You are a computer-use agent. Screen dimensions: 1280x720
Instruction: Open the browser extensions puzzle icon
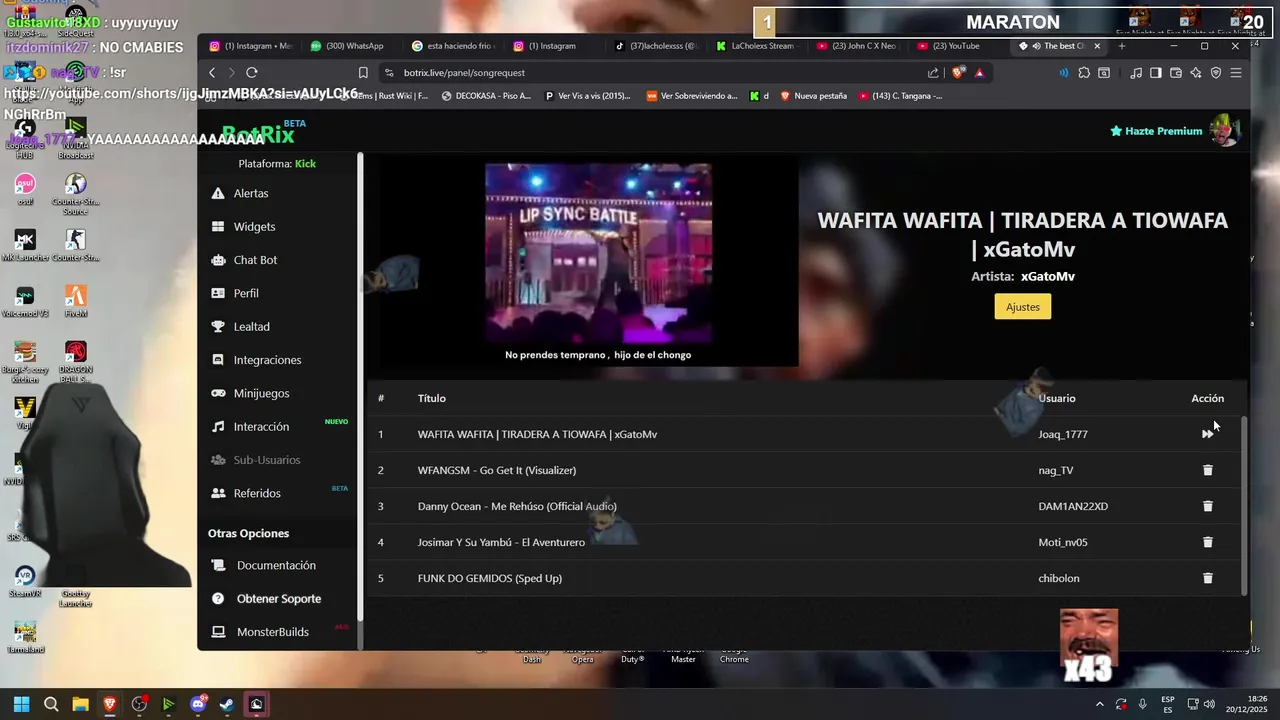(1084, 72)
